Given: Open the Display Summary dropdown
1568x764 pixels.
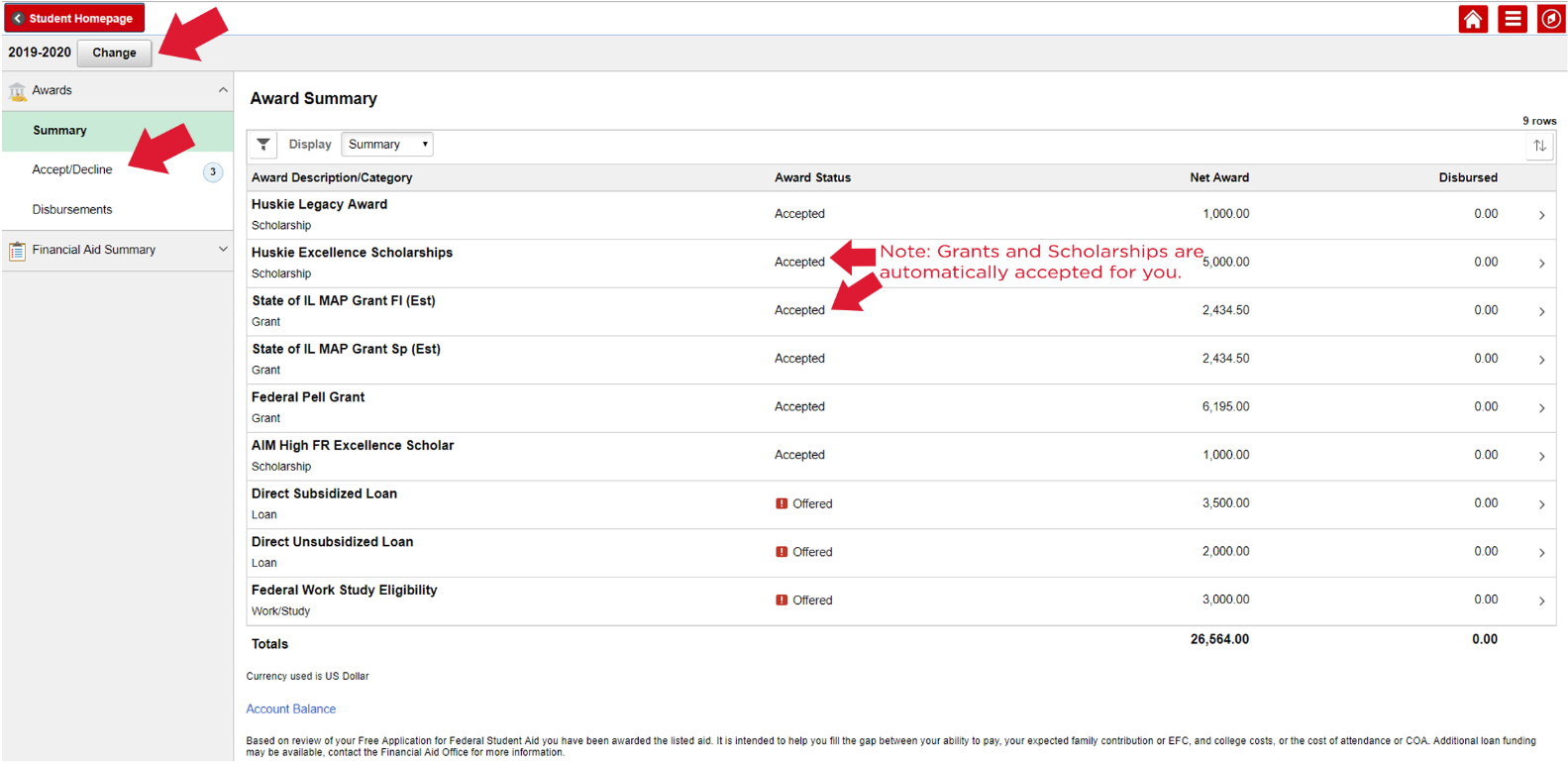Looking at the screenshot, I should (x=387, y=145).
